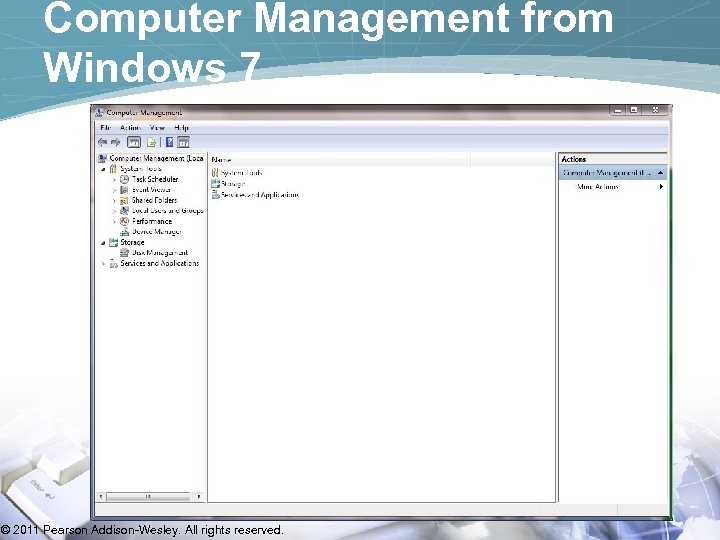
Task: Click the Name column header
Action: coord(339,159)
